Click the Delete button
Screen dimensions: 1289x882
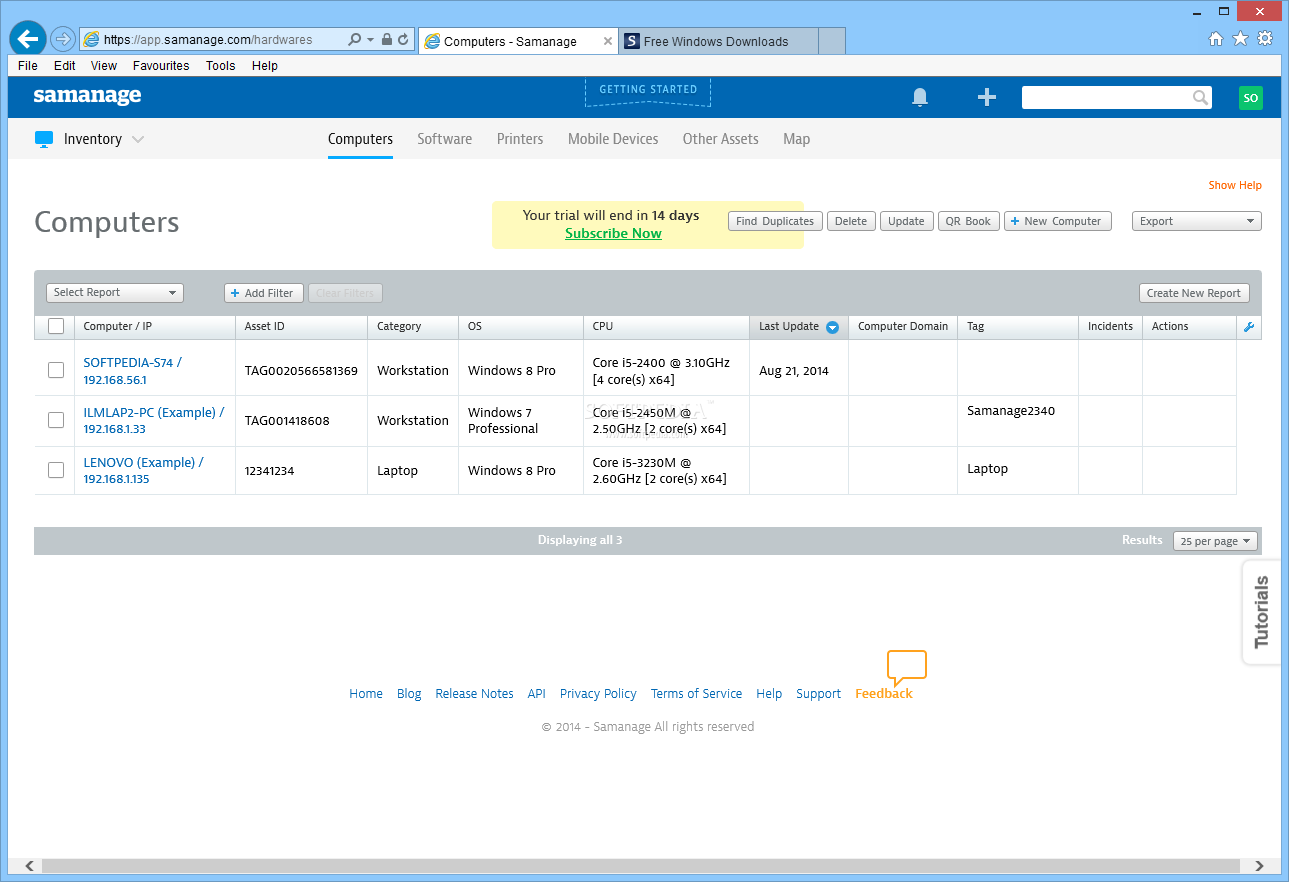851,221
